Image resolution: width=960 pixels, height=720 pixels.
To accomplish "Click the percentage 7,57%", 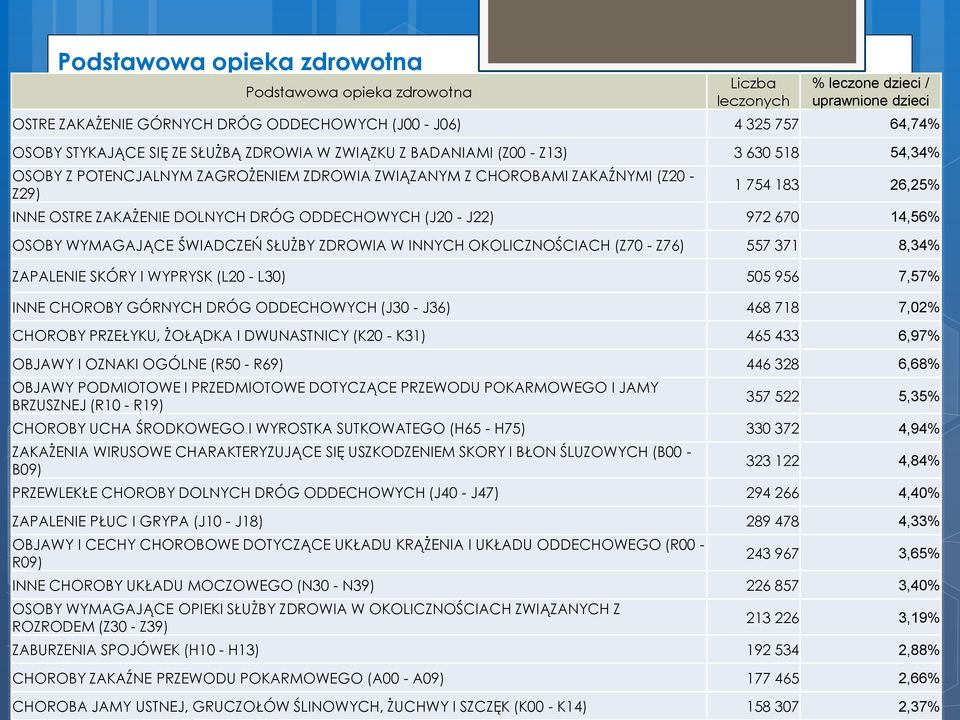I will coord(918,277).
